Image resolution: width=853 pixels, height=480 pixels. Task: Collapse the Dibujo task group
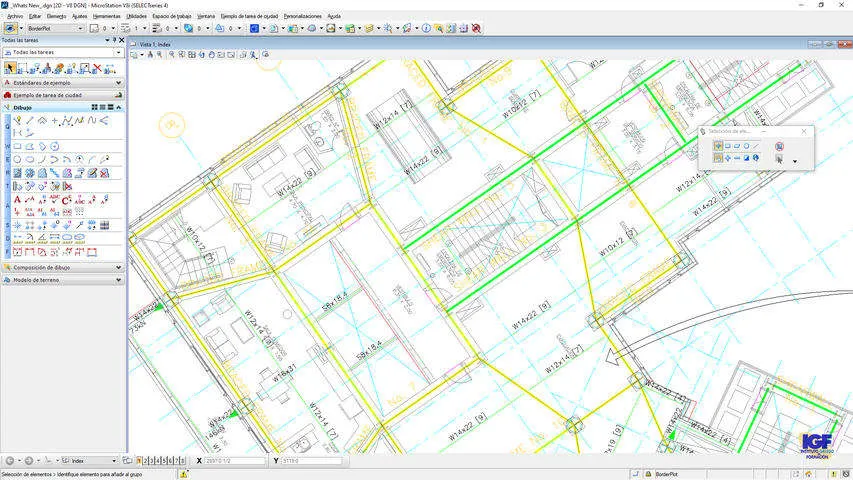click(119, 108)
